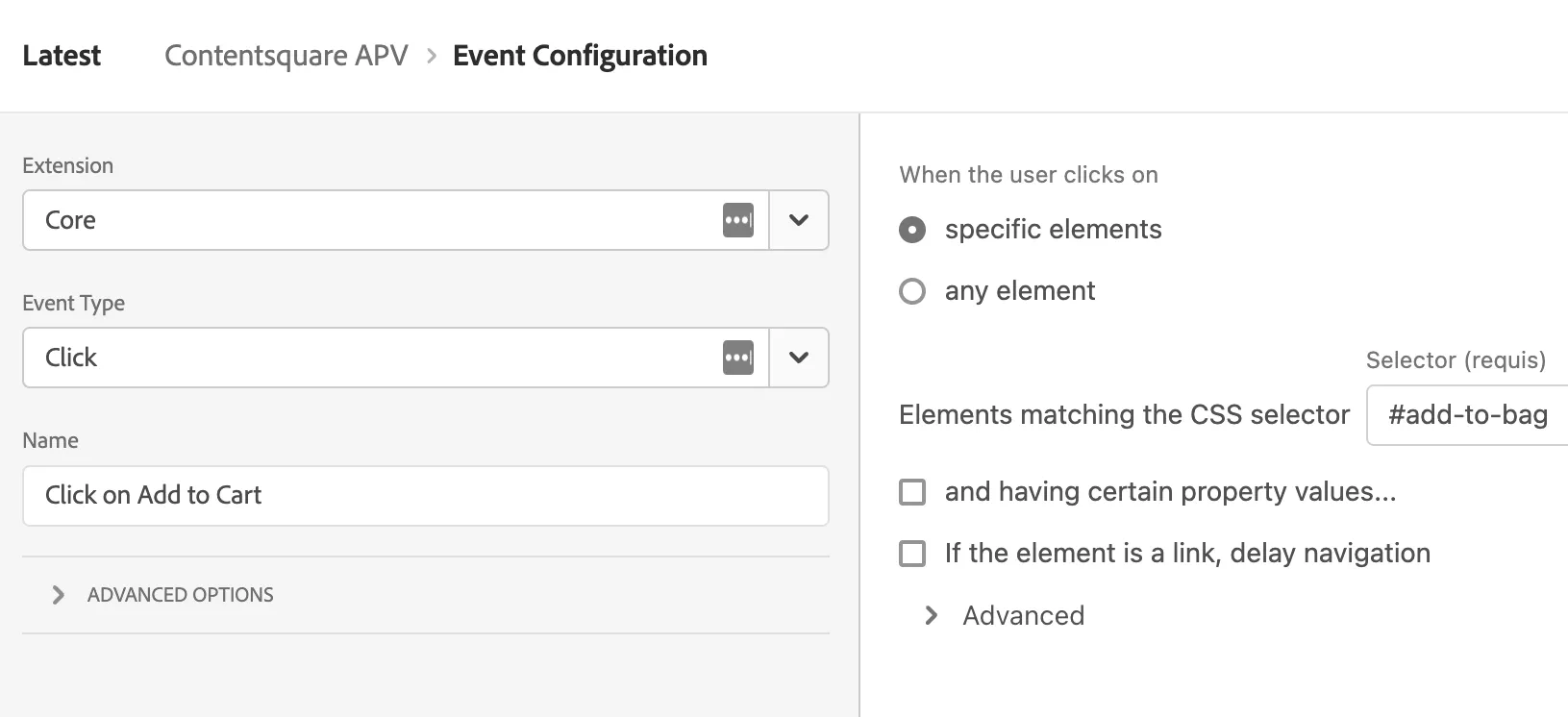The image size is (1568, 717).
Task: Click the 'Selector (requis)' label
Action: [x=1456, y=360]
